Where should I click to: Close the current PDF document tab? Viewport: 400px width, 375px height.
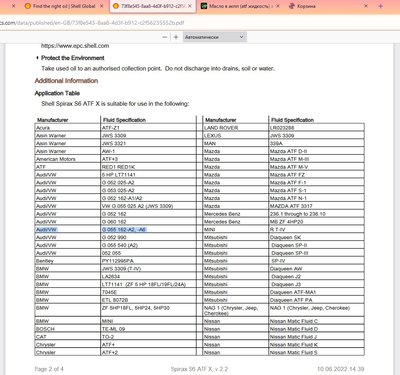[190, 6]
